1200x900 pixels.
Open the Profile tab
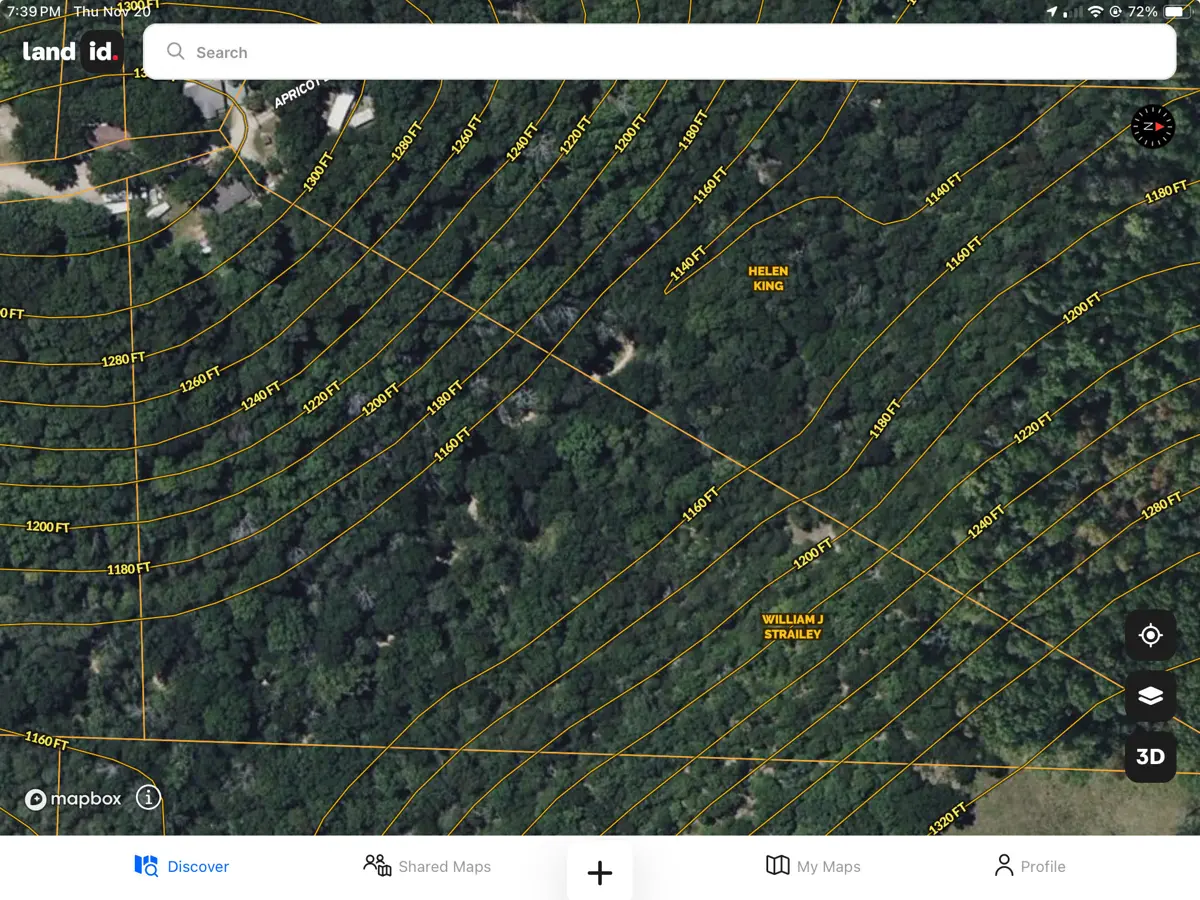point(1029,866)
